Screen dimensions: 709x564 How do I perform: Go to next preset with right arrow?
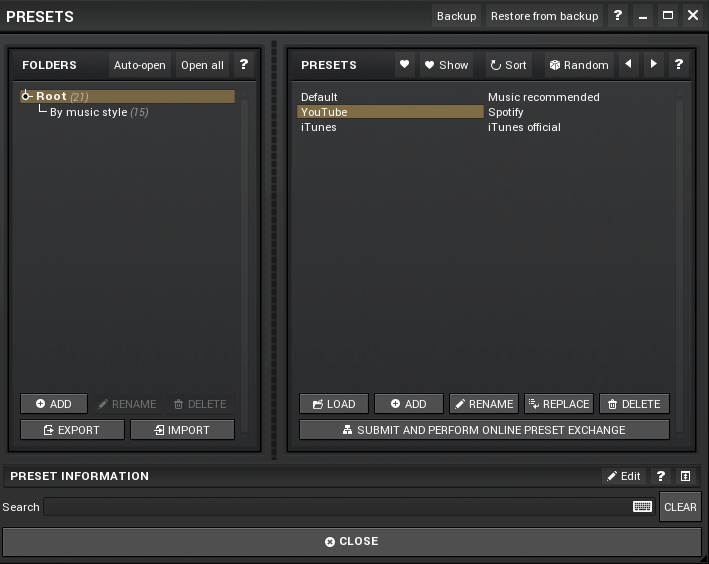[x=653, y=65]
